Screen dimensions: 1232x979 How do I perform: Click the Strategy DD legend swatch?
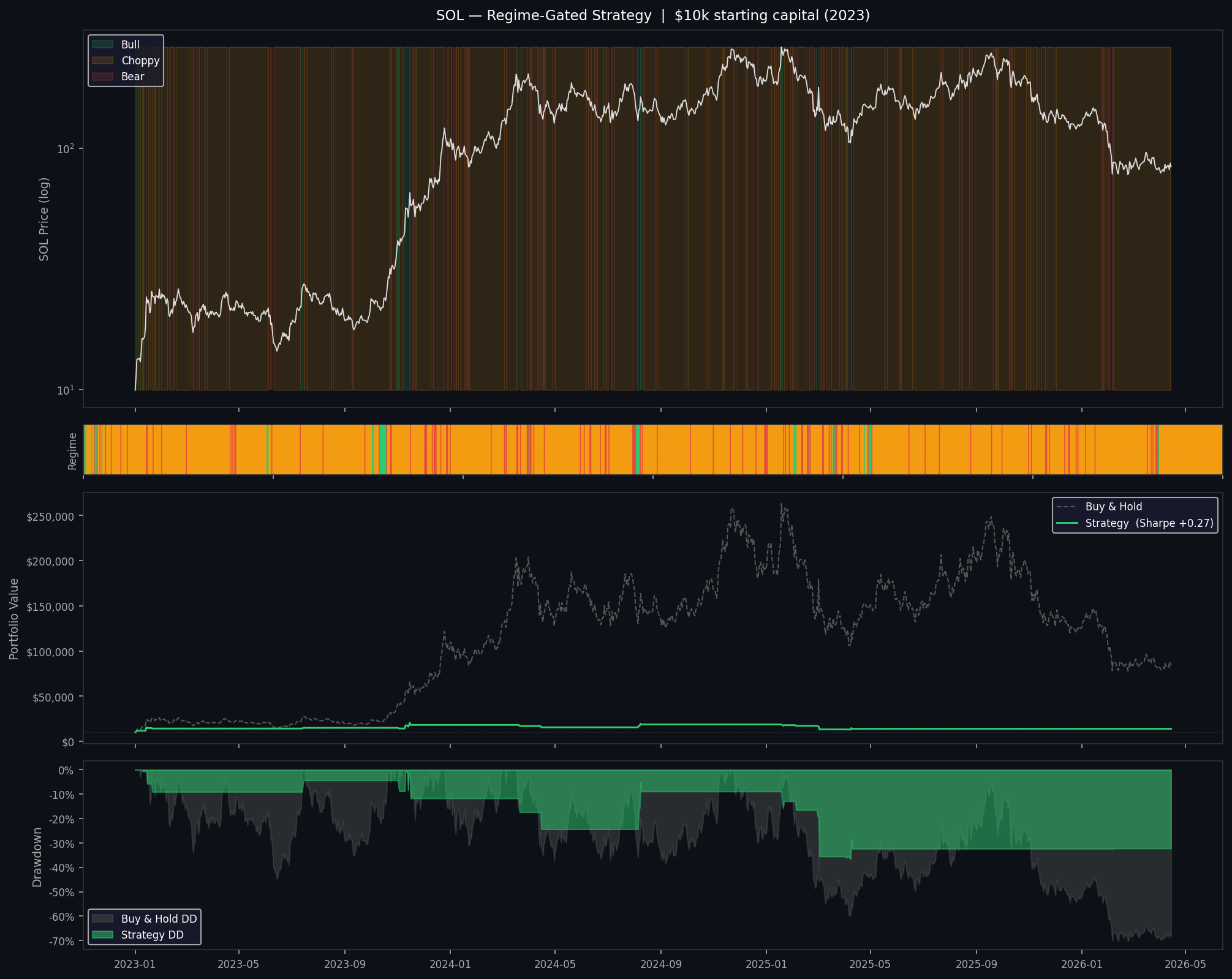point(102,935)
